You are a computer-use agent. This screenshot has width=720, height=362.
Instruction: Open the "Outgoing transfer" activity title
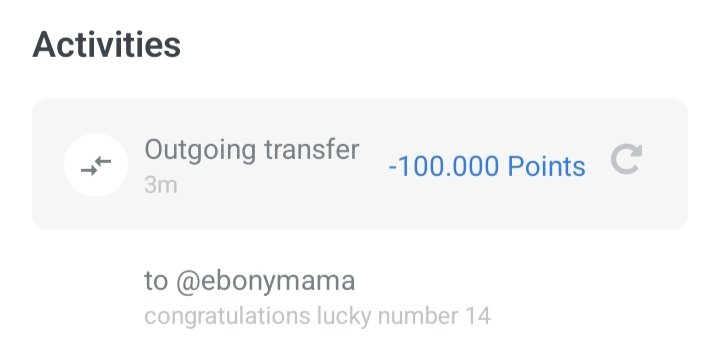pyautogui.click(x=252, y=150)
